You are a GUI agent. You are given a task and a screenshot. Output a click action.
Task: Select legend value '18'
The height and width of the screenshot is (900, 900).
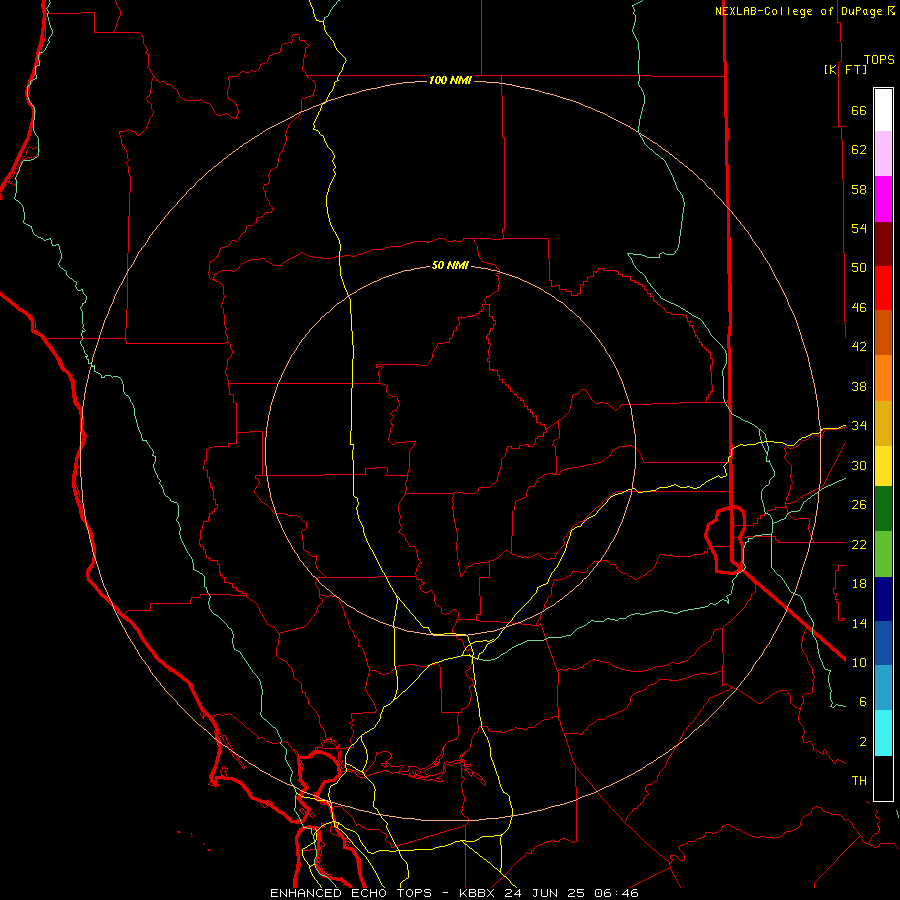point(859,584)
